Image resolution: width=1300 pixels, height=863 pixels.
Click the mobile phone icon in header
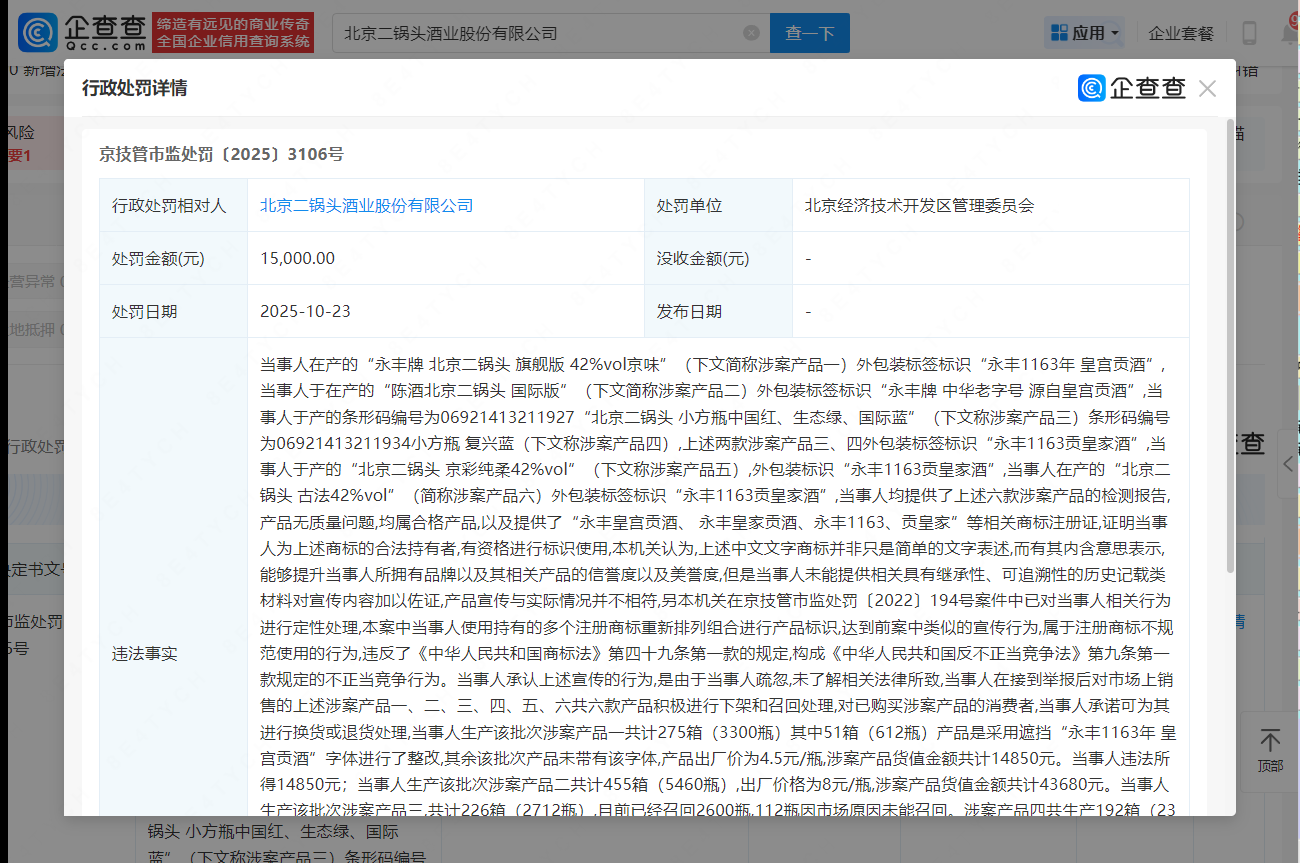pyautogui.click(x=1249, y=33)
